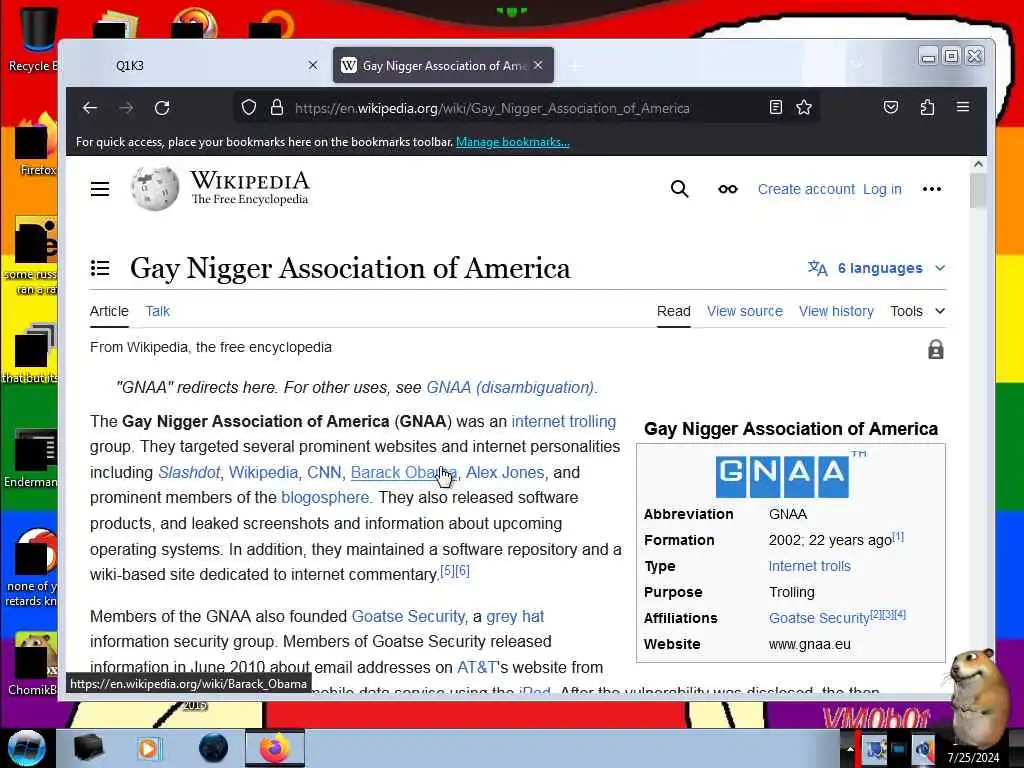Open Wikipedia search magnifier icon
1024x768 pixels.
point(679,189)
